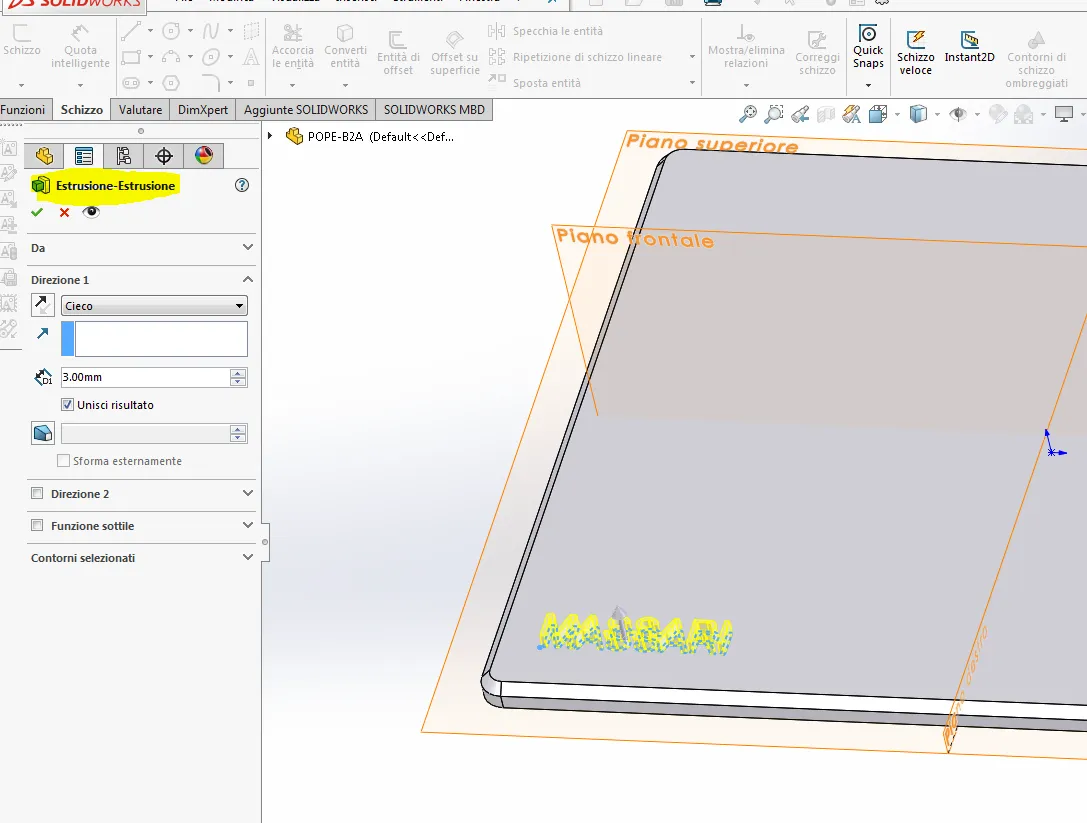Image resolution: width=1087 pixels, height=823 pixels.
Task: Open the DimXpertManager crosshair tab
Action: point(164,155)
